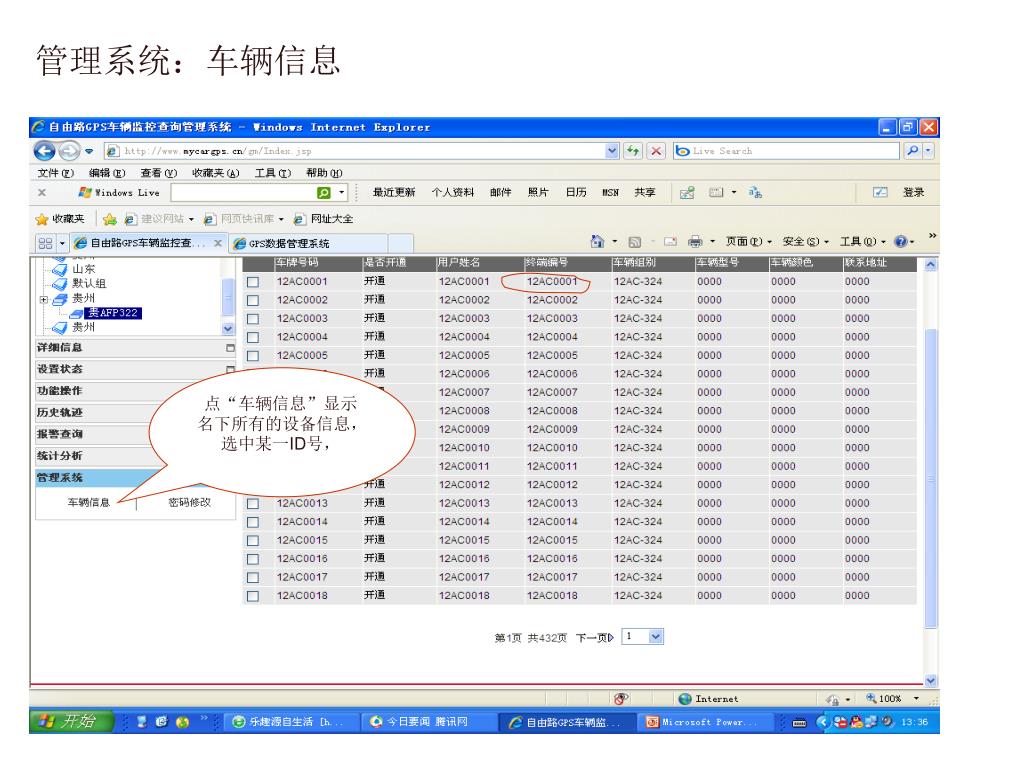
Task: Click the 车辆信息 link
Action: coord(89,502)
